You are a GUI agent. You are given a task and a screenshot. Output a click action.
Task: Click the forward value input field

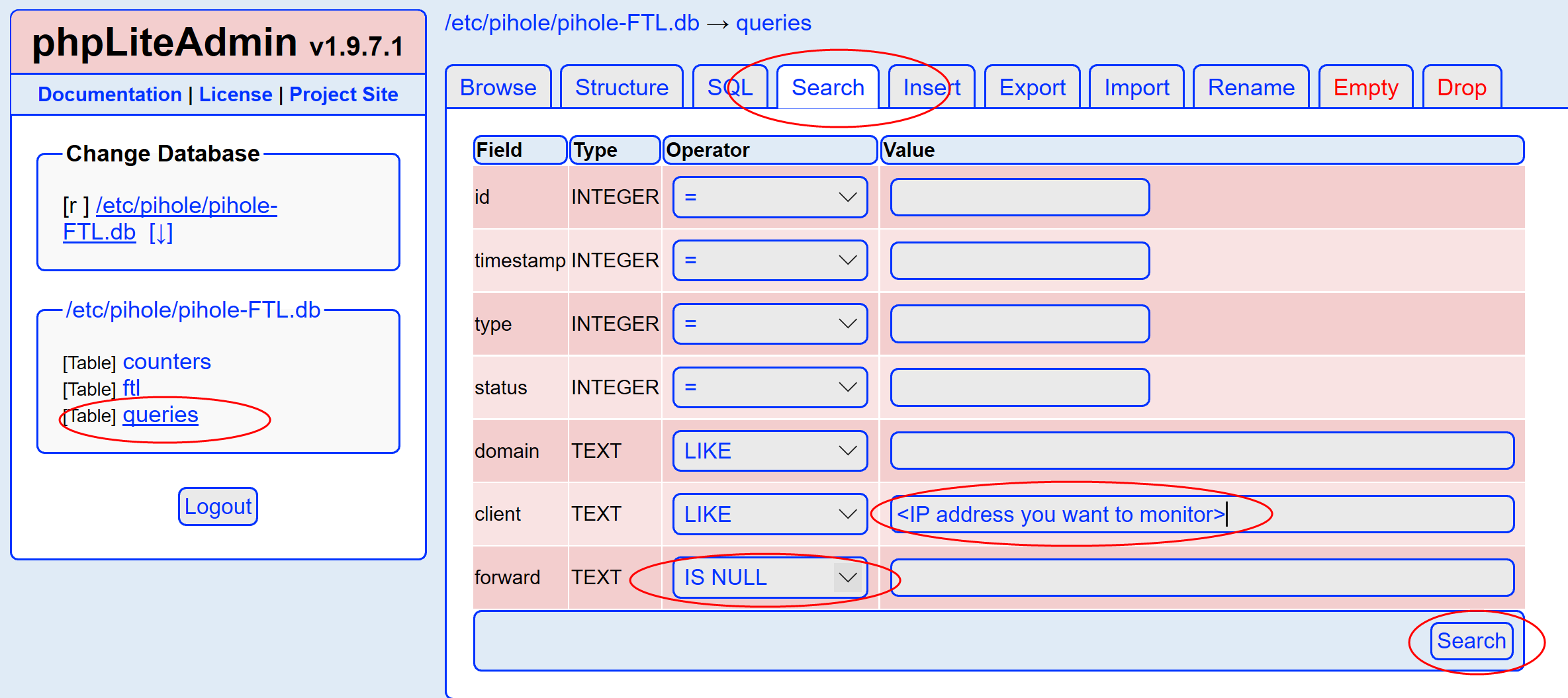coord(1202,578)
